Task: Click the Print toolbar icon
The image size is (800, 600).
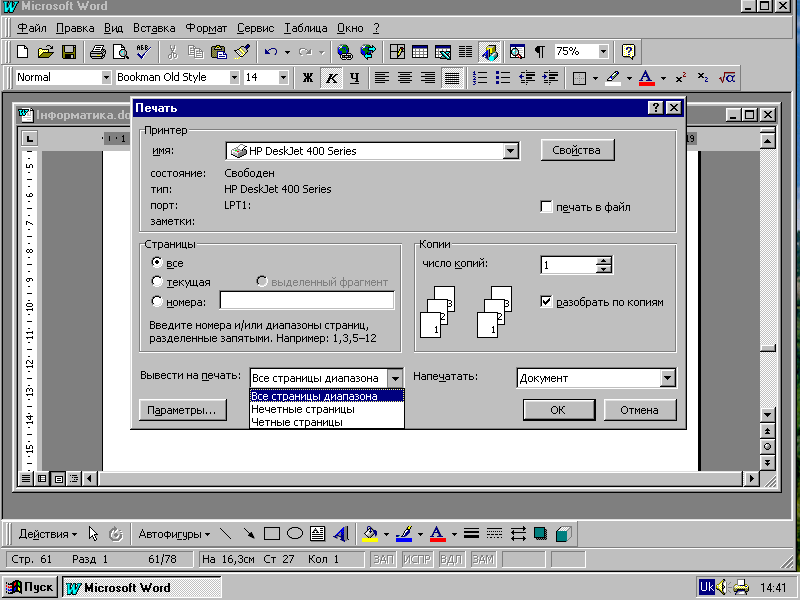Action: tap(97, 52)
